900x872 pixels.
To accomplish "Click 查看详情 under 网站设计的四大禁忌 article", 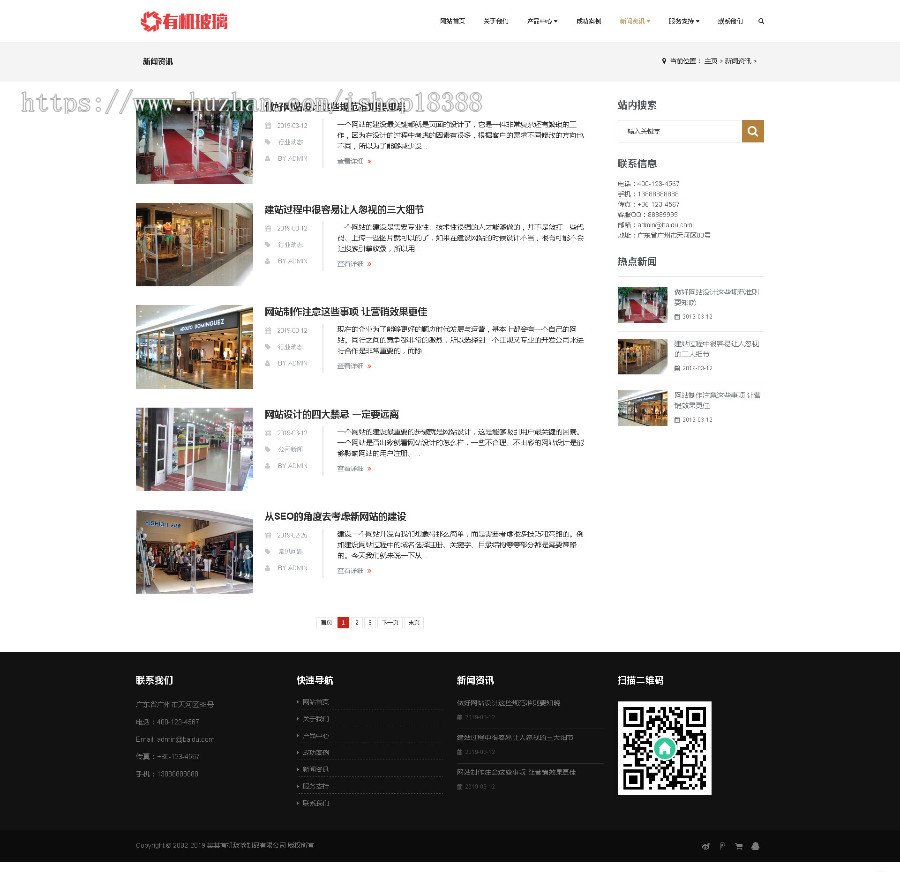I will coord(354,468).
